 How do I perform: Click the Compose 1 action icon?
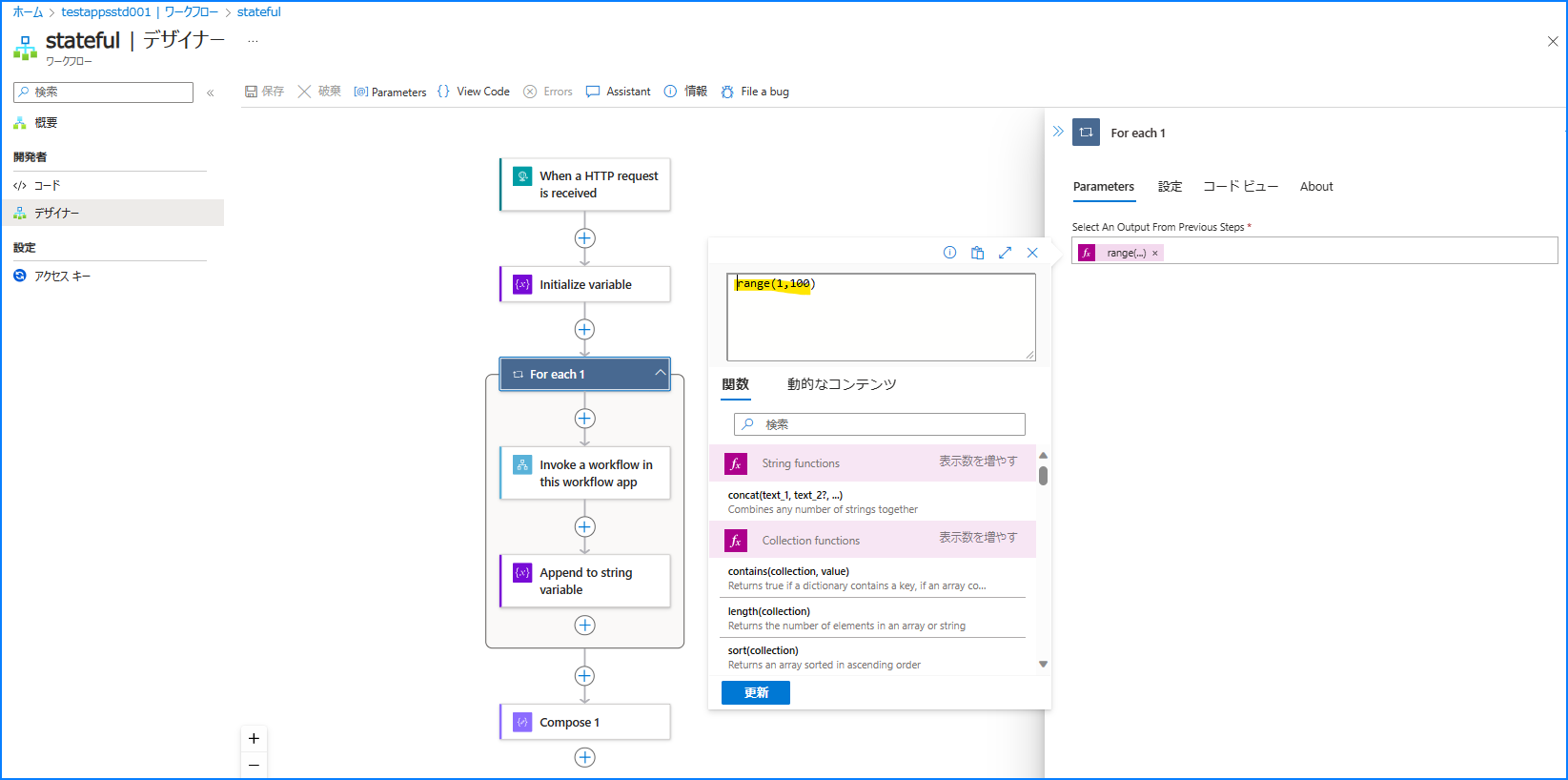point(522,722)
